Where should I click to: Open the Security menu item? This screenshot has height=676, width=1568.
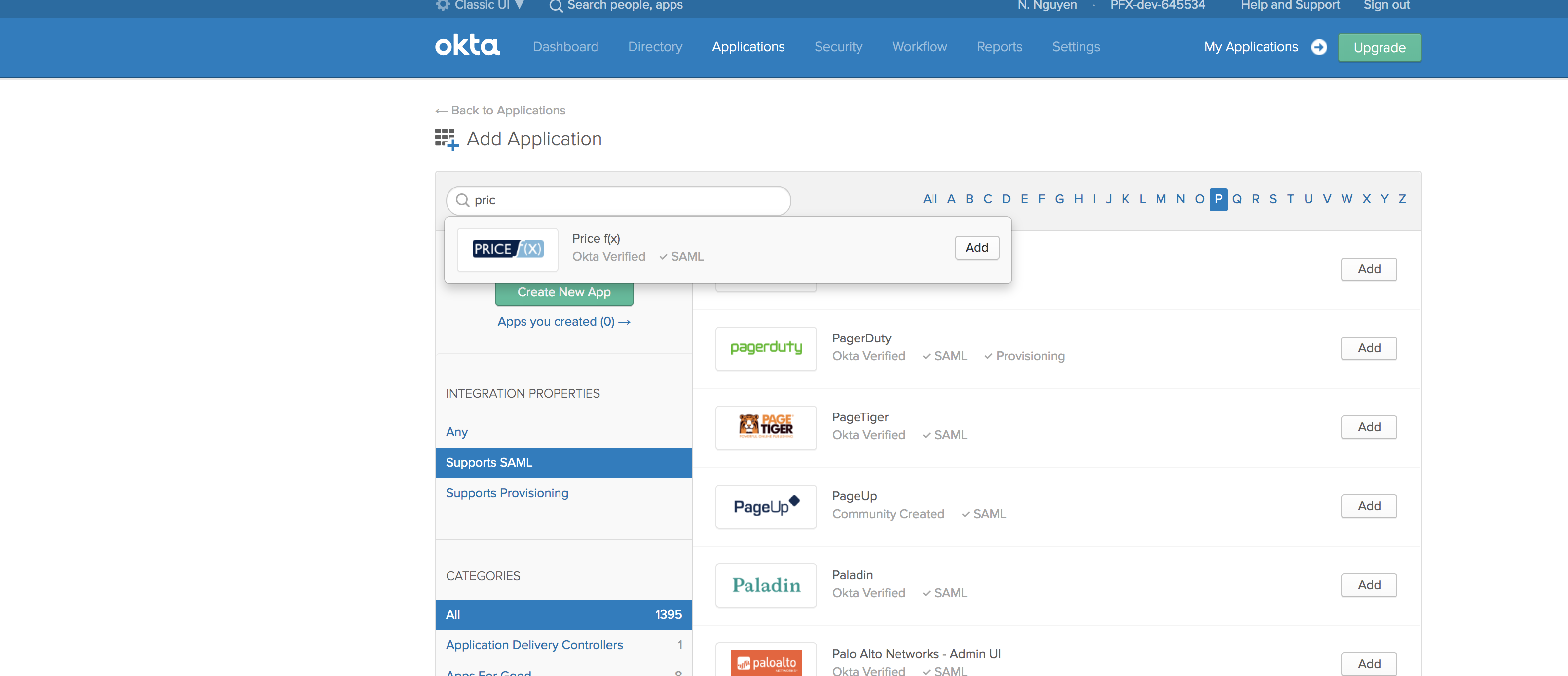click(x=838, y=47)
